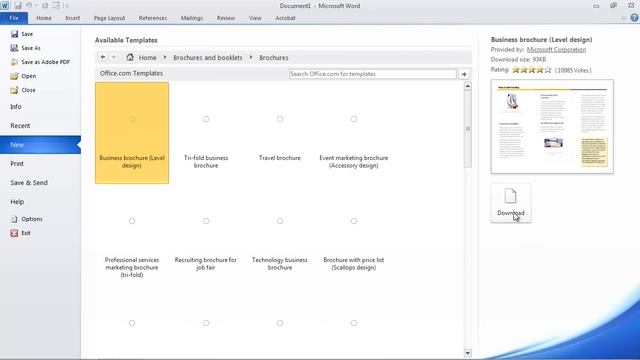640x360 pixels.
Task: Click the Save as Adobe PDF icon
Action: [x=14, y=62]
